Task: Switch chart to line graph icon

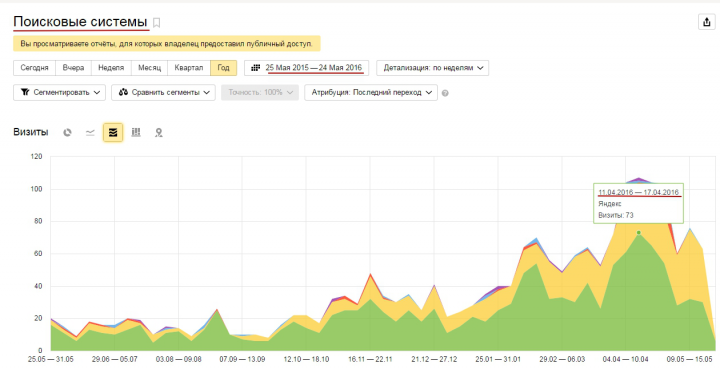Action: (x=90, y=133)
